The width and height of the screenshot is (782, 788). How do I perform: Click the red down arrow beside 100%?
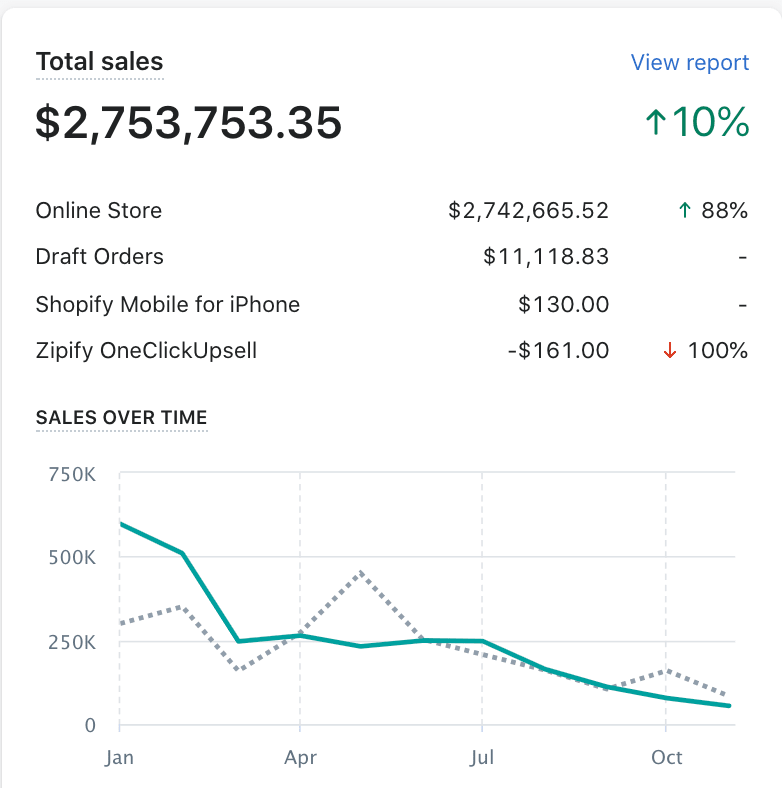click(670, 350)
